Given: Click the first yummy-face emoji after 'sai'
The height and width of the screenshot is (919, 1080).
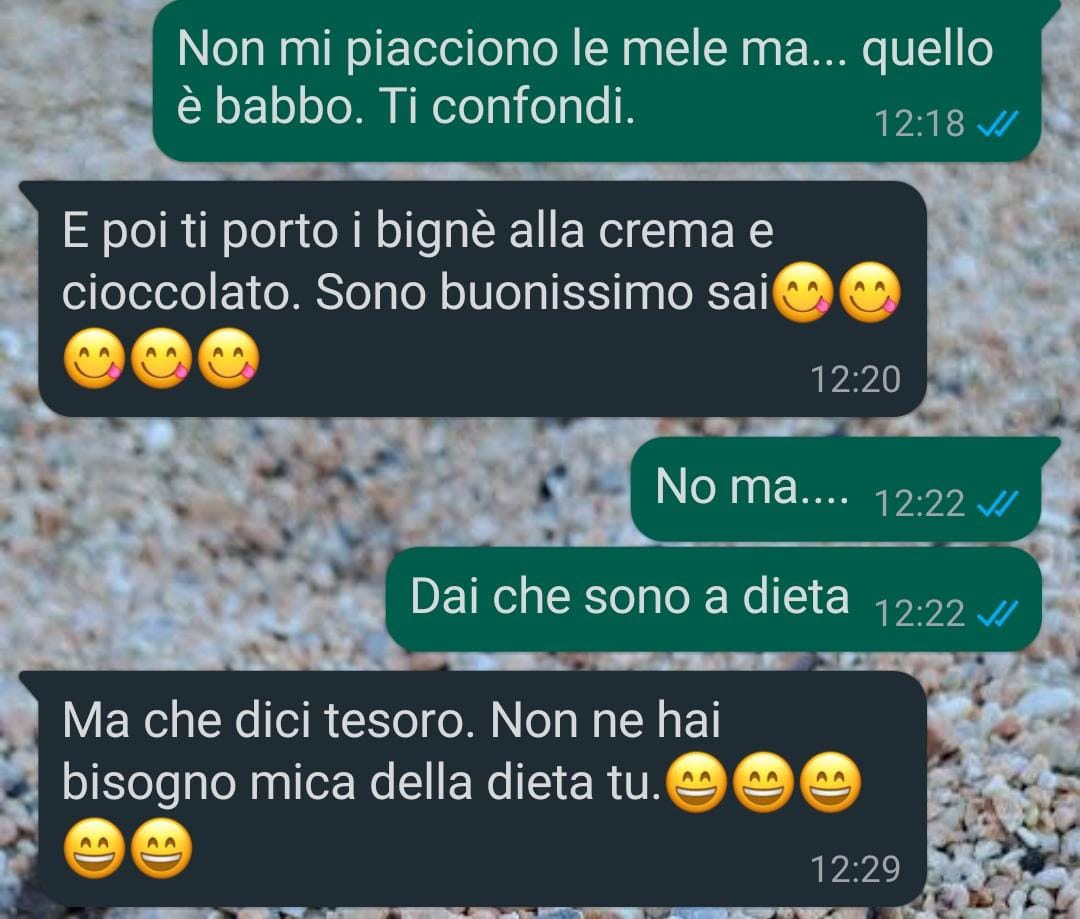Looking at the screenshot, I should click(803, 293).
